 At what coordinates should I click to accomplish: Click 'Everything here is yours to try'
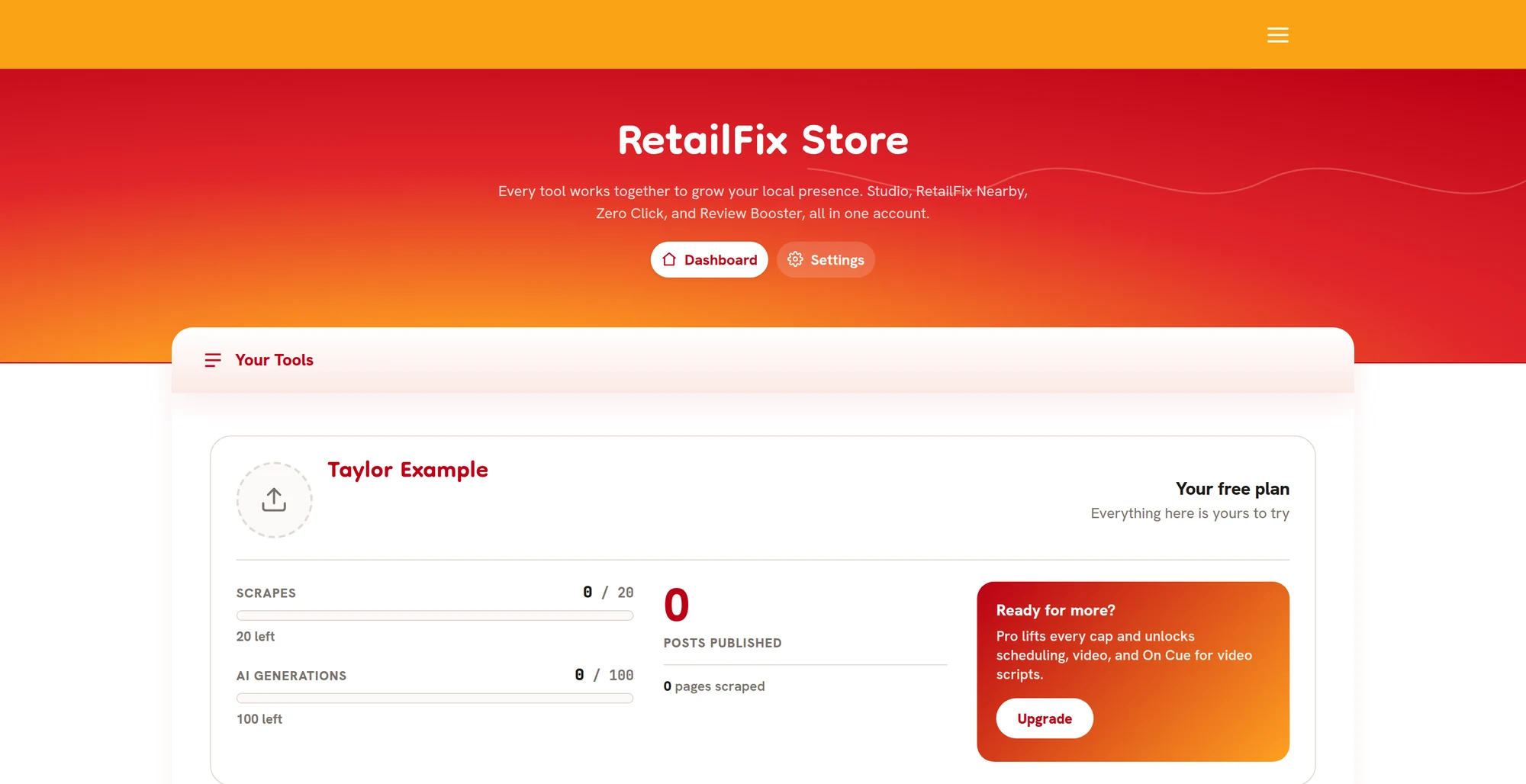click(1190, 513)
